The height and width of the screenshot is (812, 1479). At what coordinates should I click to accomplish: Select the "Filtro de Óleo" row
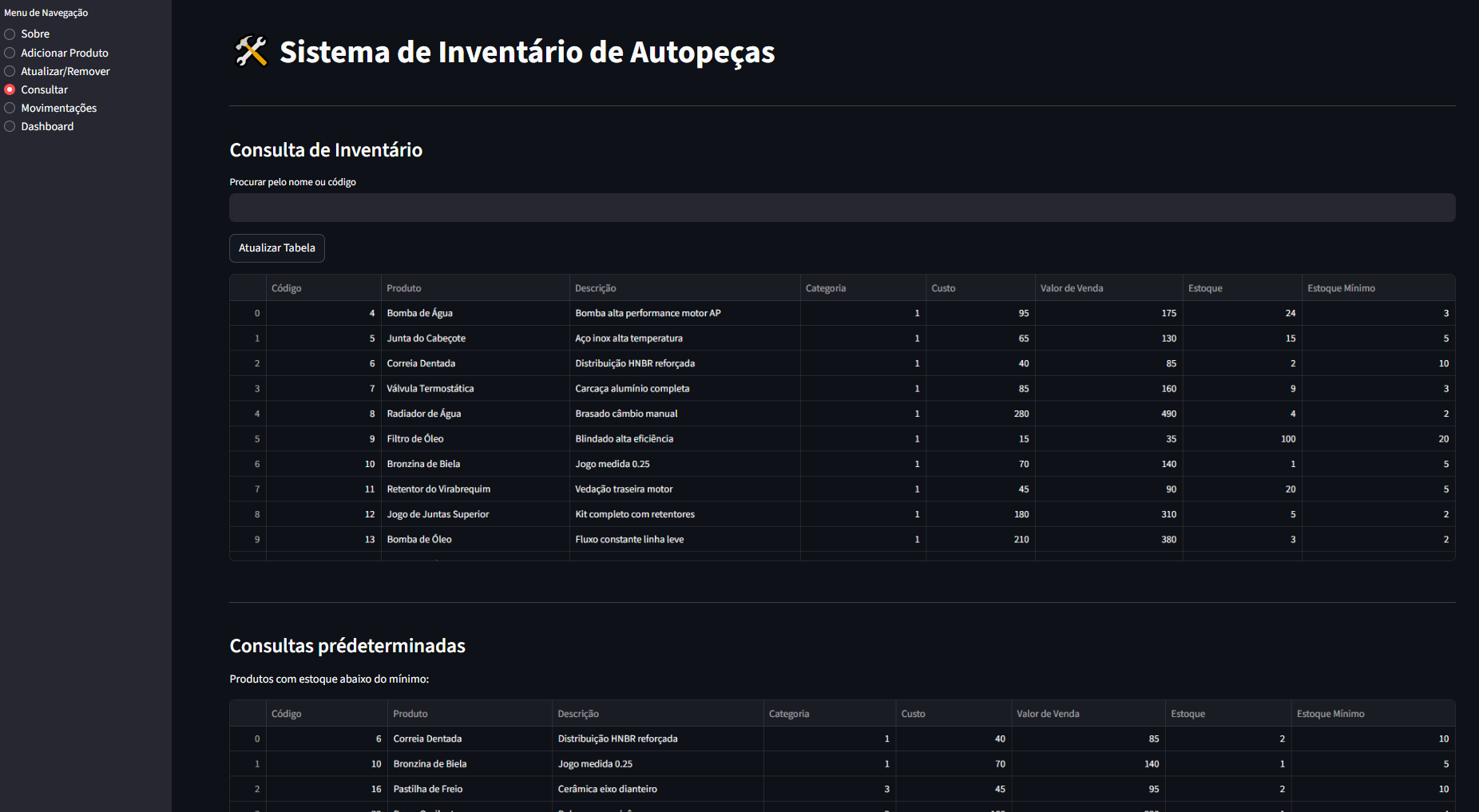(x=415, y=438)
